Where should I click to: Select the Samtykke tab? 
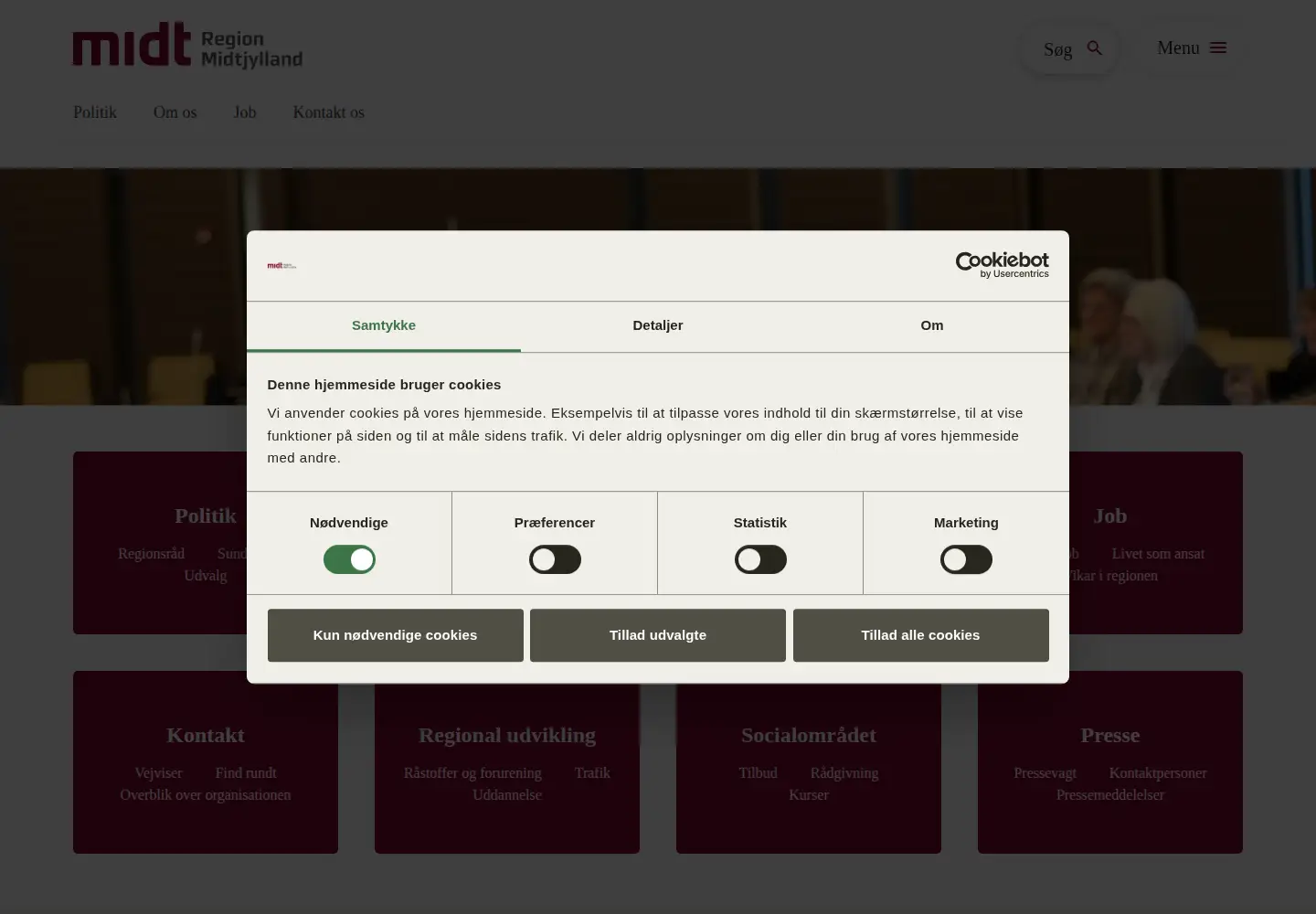click(384, 326)
